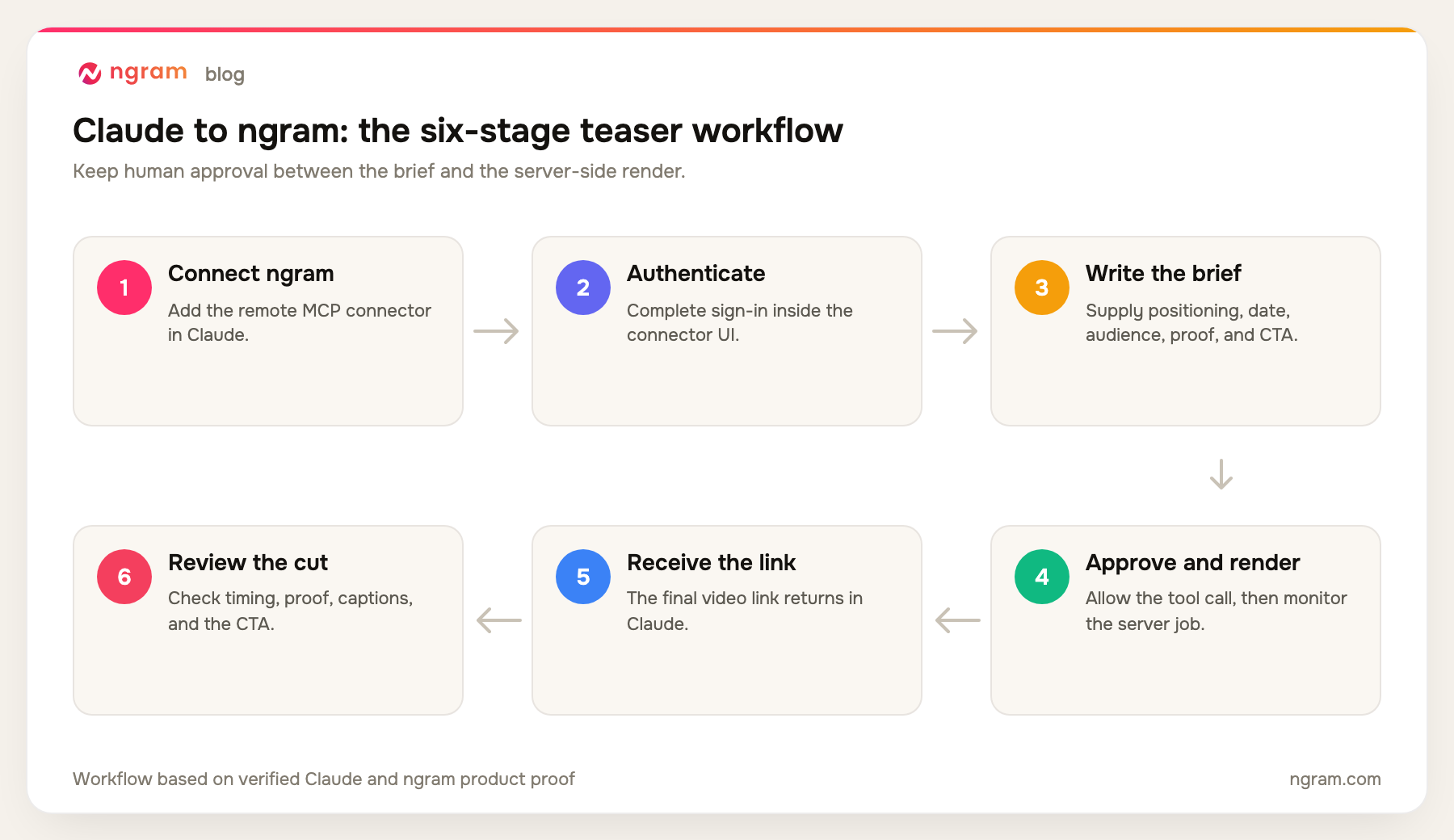The image size is (1454, 840).
Task: Click the red circle numbered 6
Action: pyautogui.click(x=124, y=577)
